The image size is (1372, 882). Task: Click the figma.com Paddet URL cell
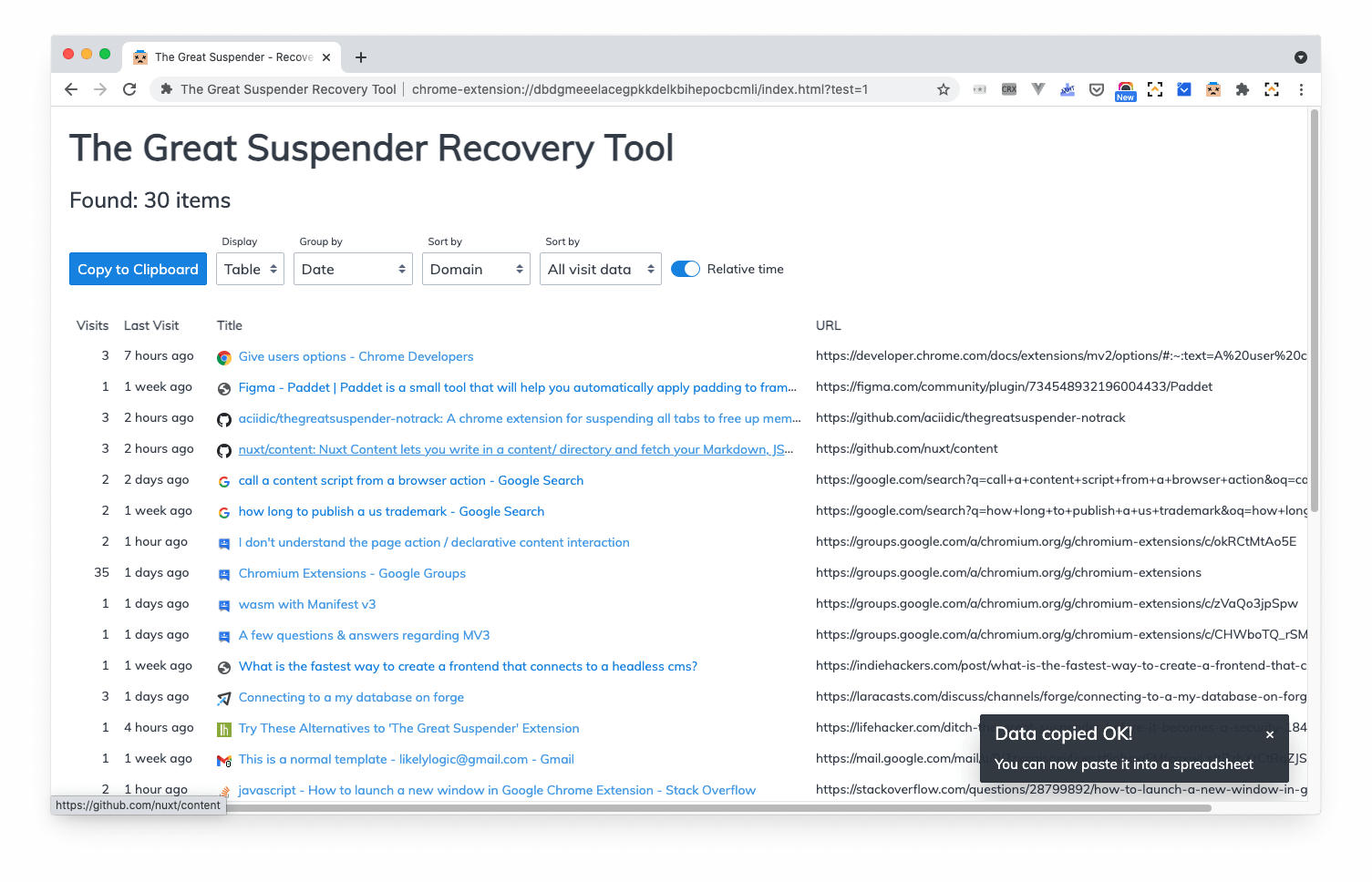1014,386
